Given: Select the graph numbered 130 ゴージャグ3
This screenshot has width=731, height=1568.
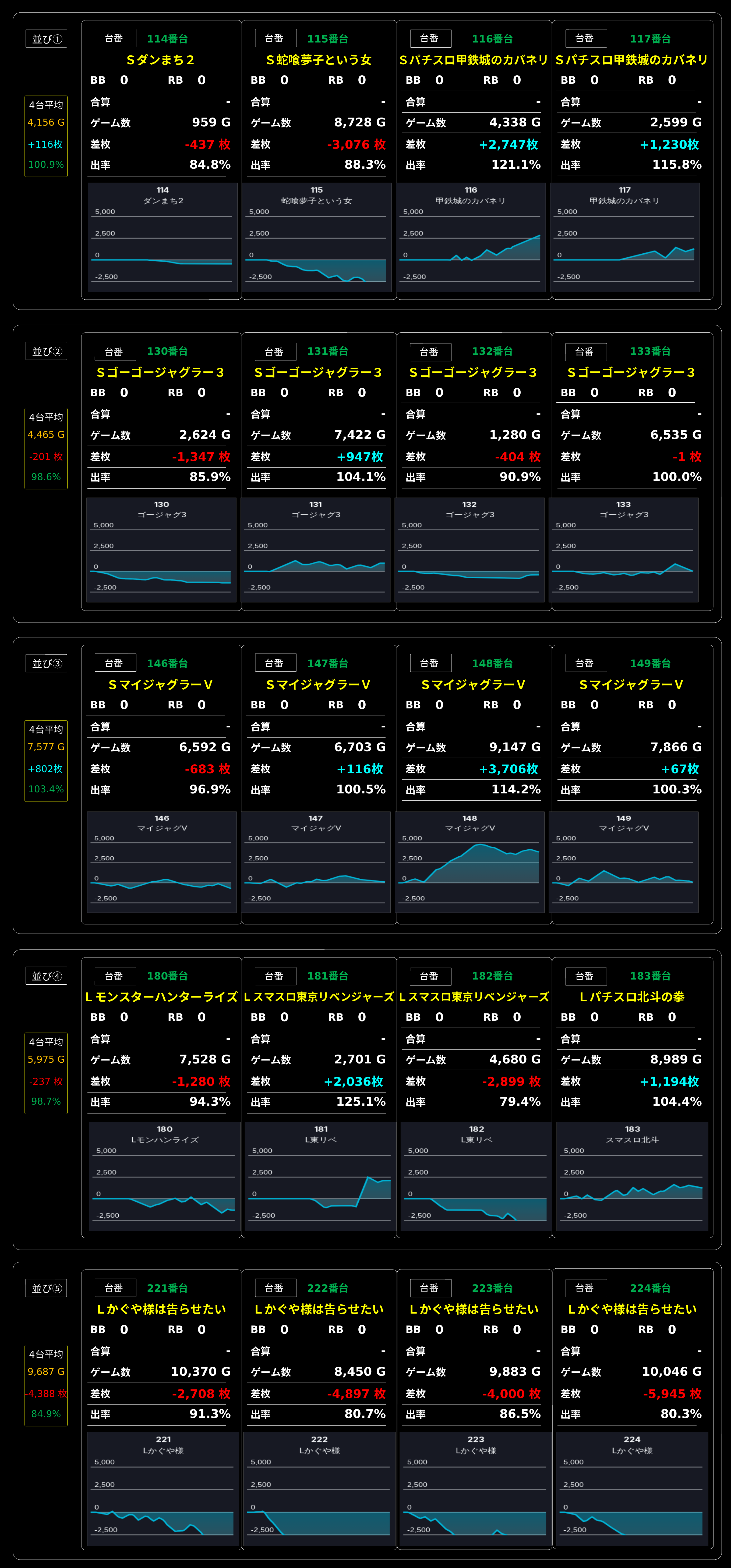Looking at the screenshot, I should tap(161, 550).
